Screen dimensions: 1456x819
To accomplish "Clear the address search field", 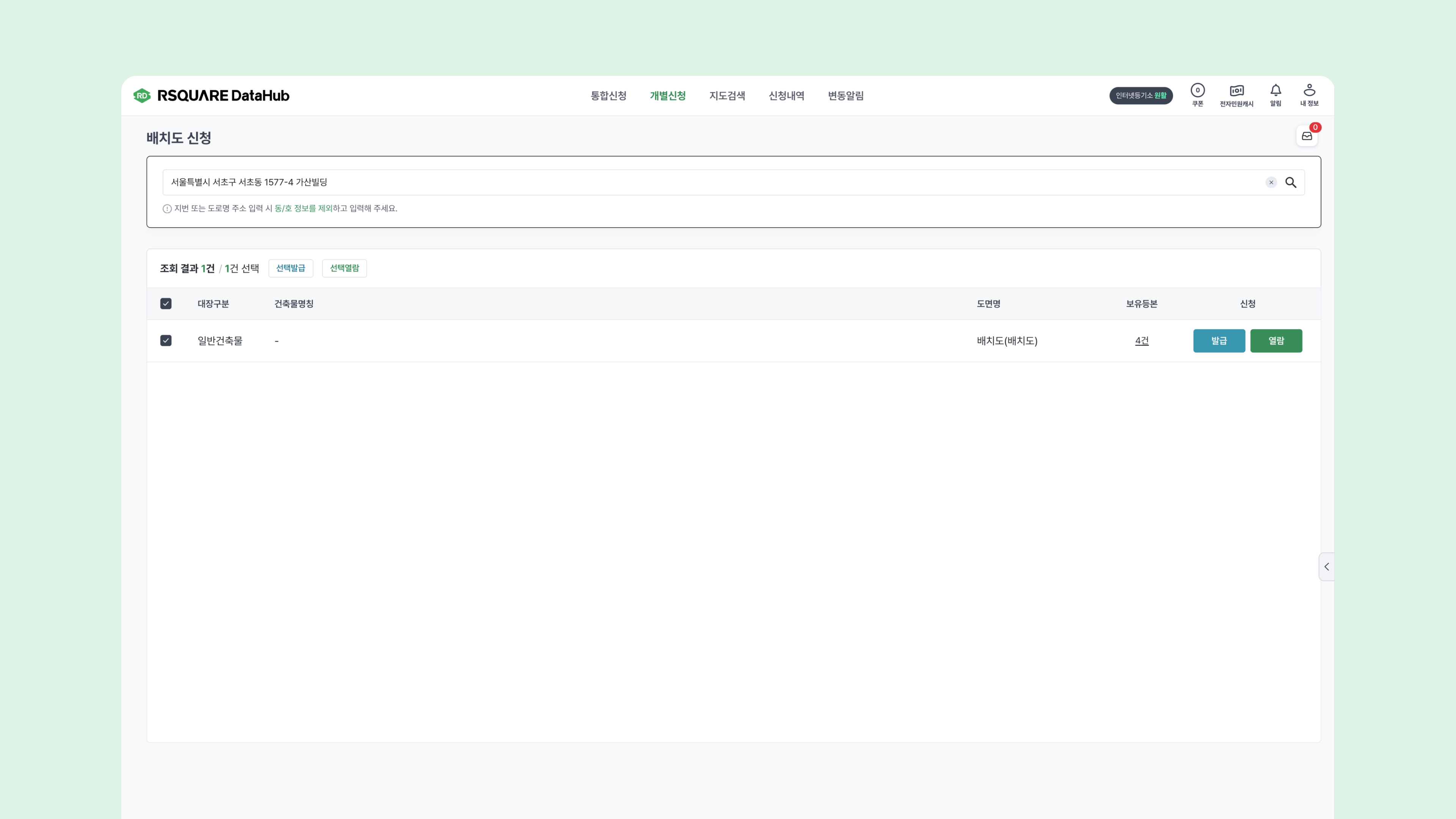I will [x=1271, y=182].
